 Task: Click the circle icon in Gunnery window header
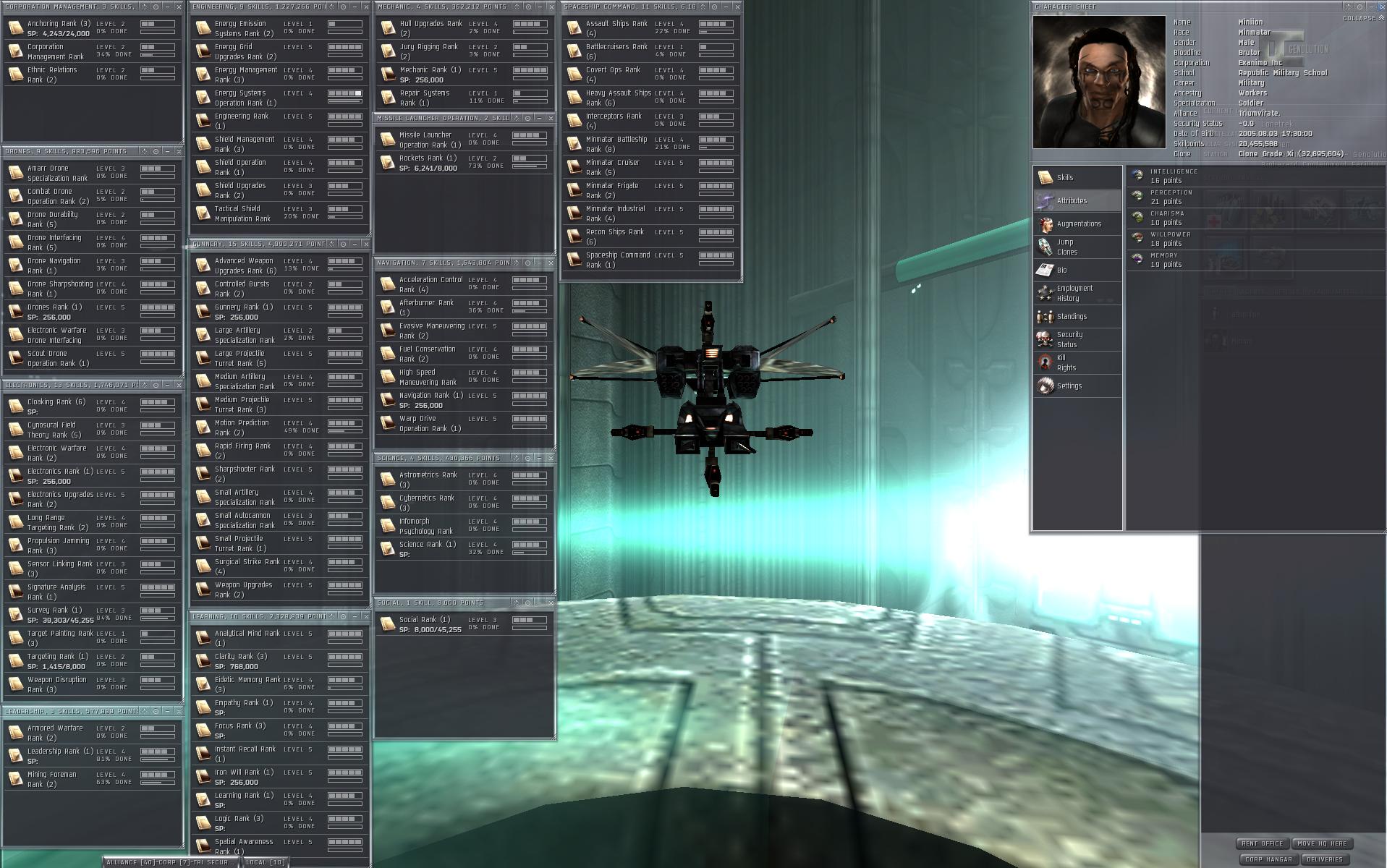[x=343, y=244]
